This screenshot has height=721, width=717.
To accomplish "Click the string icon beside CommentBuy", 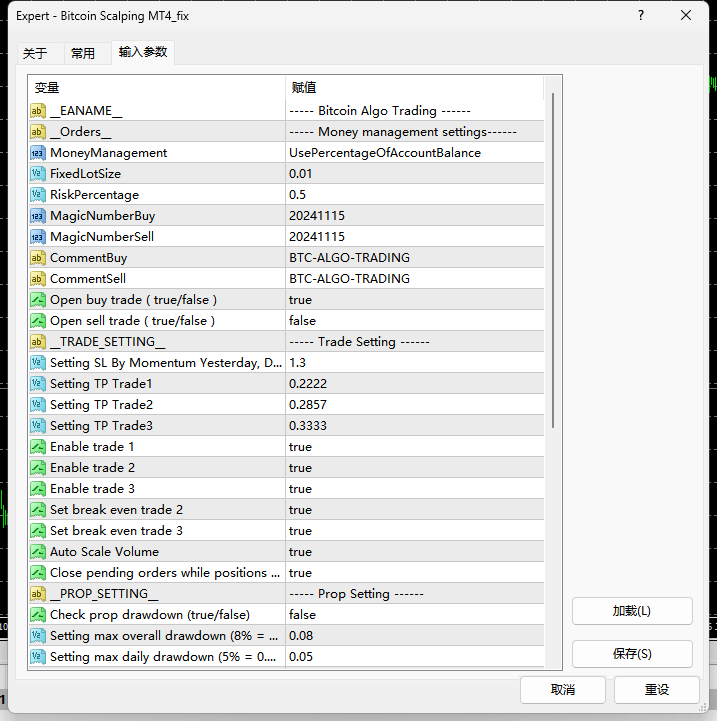I will click(x=38, y=258).
